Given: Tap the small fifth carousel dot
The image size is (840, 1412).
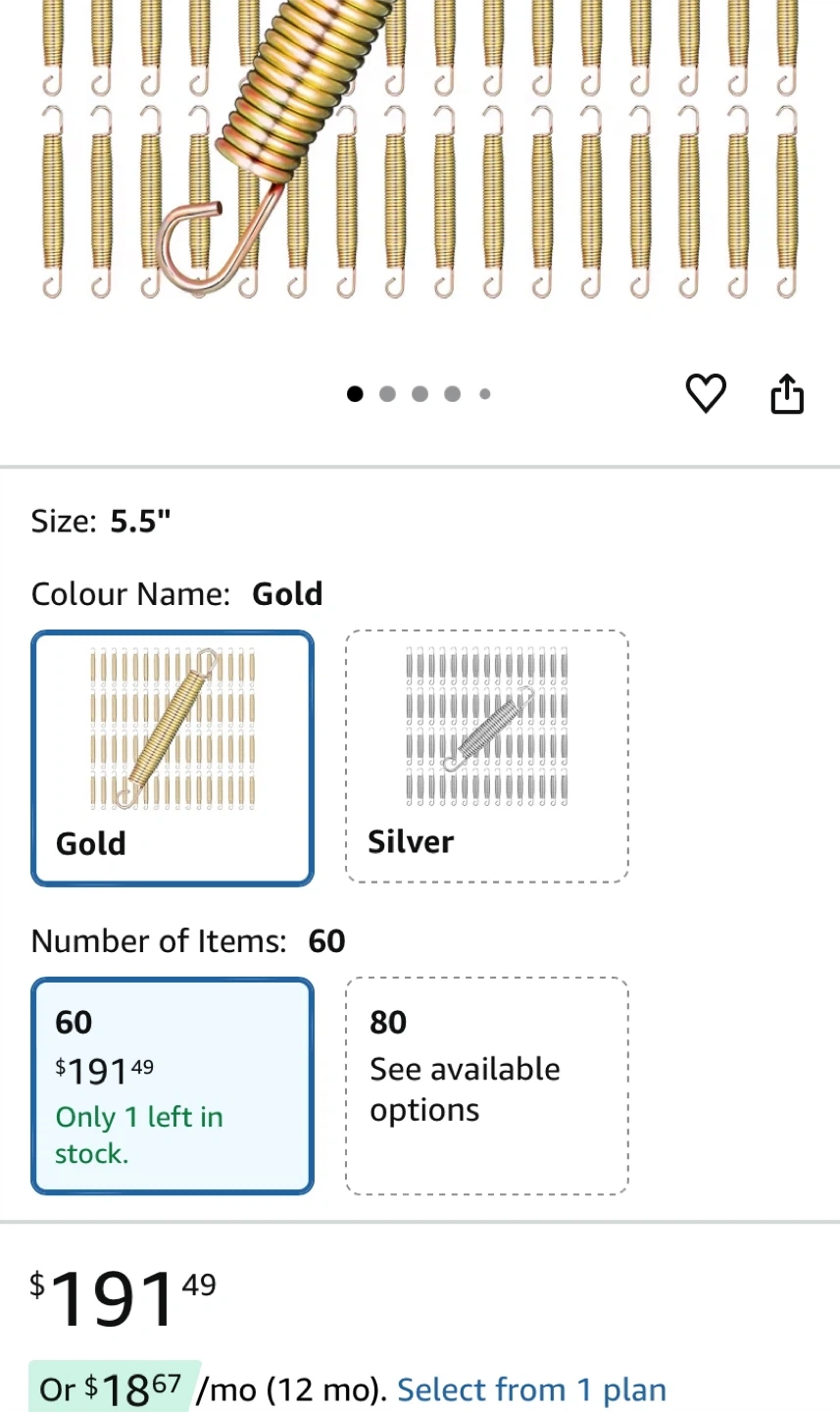Looking at the screenshot, I should [x=484, y=394].
